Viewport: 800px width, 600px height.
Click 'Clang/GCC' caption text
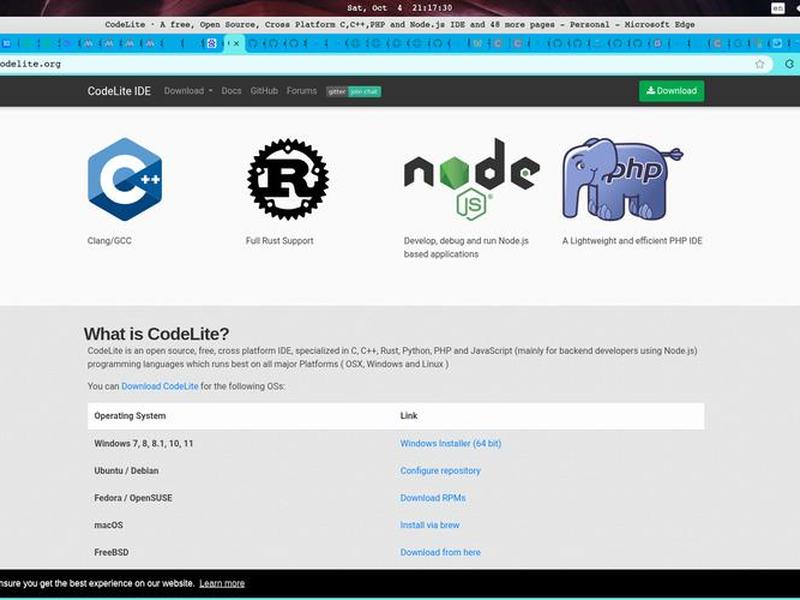[109, 241]
